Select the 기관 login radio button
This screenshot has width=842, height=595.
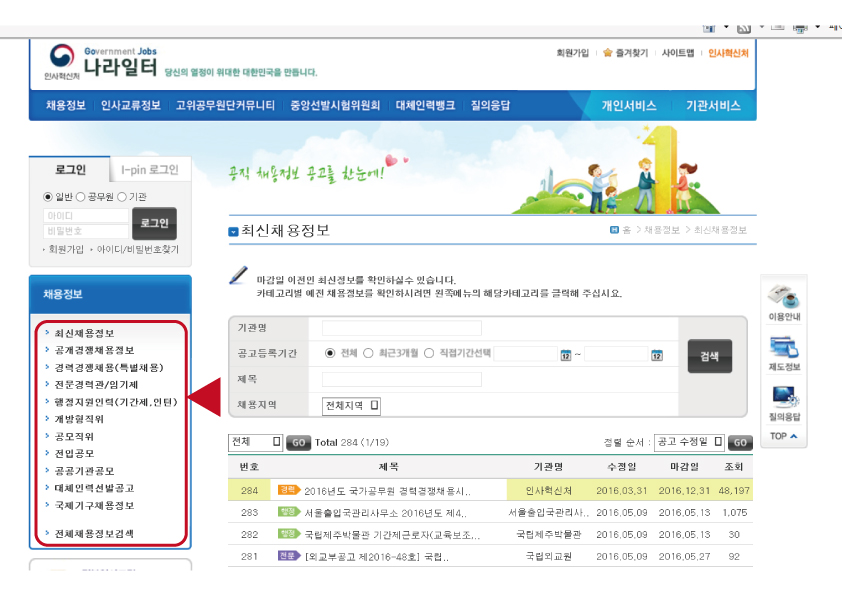click(x=122, y=197)
